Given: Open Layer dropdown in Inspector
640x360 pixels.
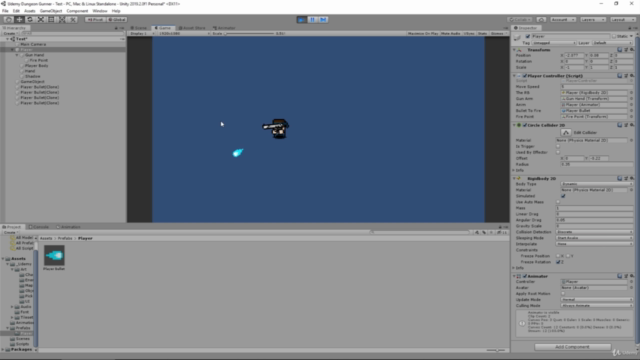Looking at the screenshot, I should point(612,43).
